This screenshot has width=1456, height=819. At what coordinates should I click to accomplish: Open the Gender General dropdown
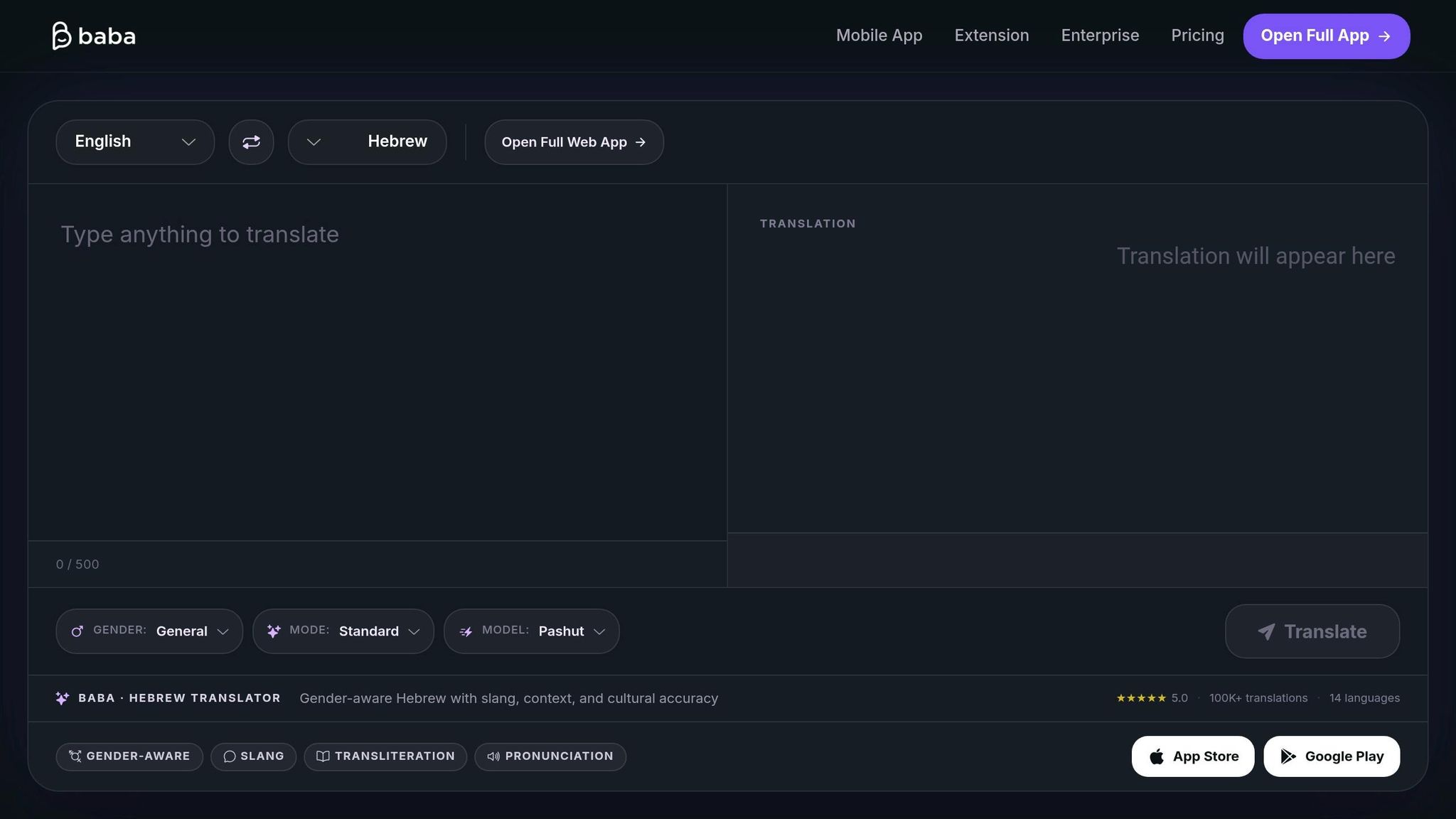tap(149, 631)
